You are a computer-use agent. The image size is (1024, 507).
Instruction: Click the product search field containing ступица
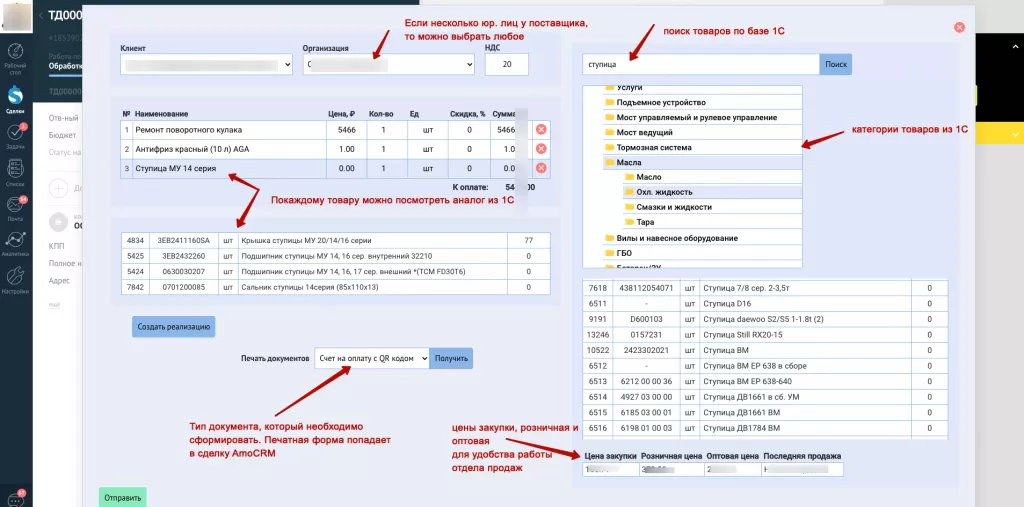point(700,65)
